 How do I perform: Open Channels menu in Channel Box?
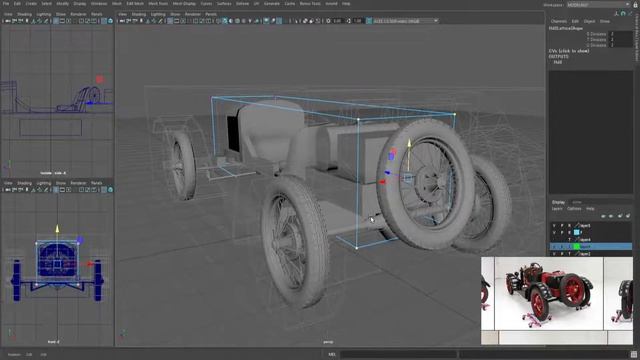[559, 21]
